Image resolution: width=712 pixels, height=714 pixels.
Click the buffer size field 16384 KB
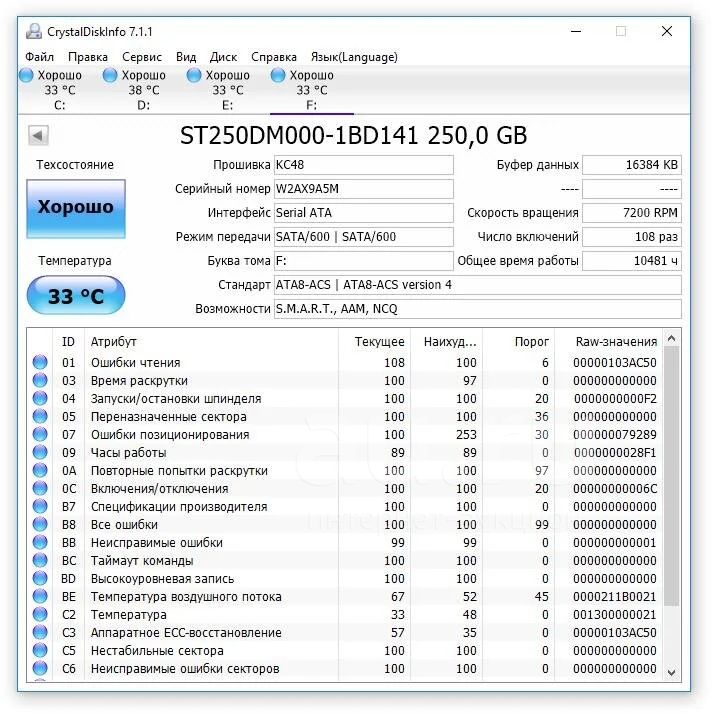click(x=632, y=165)
